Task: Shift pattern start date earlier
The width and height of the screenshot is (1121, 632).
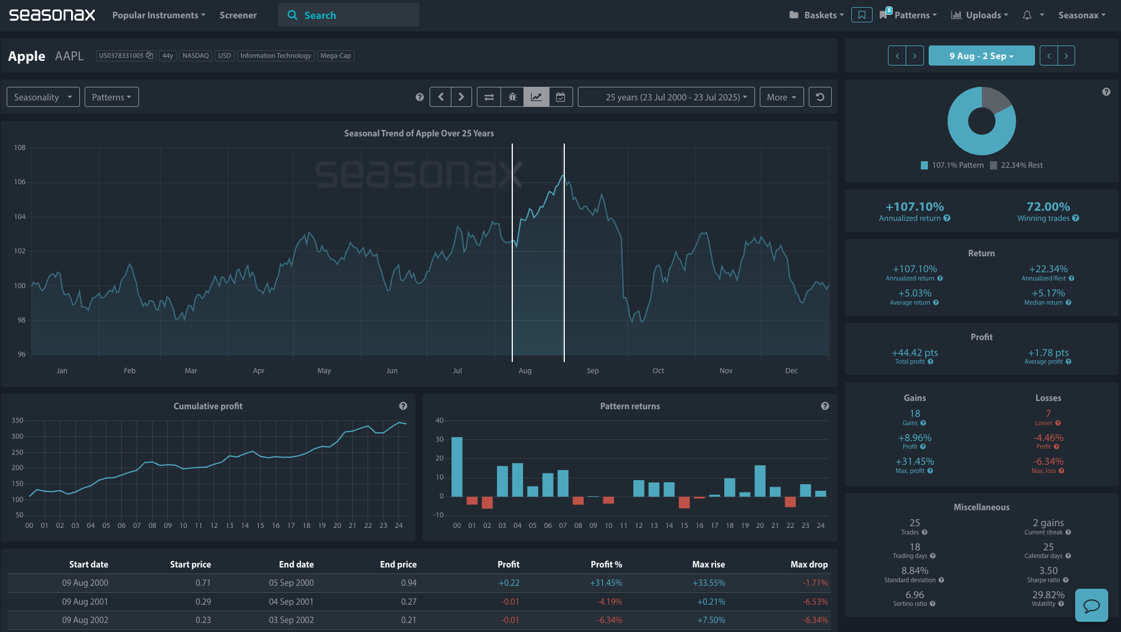Action: (x=897, y=56)
